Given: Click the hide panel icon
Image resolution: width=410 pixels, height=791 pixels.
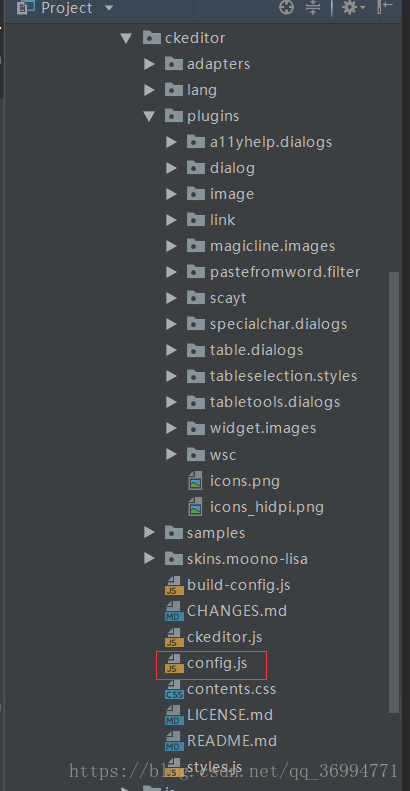Looking at the screenshot, I should (385, 7).
